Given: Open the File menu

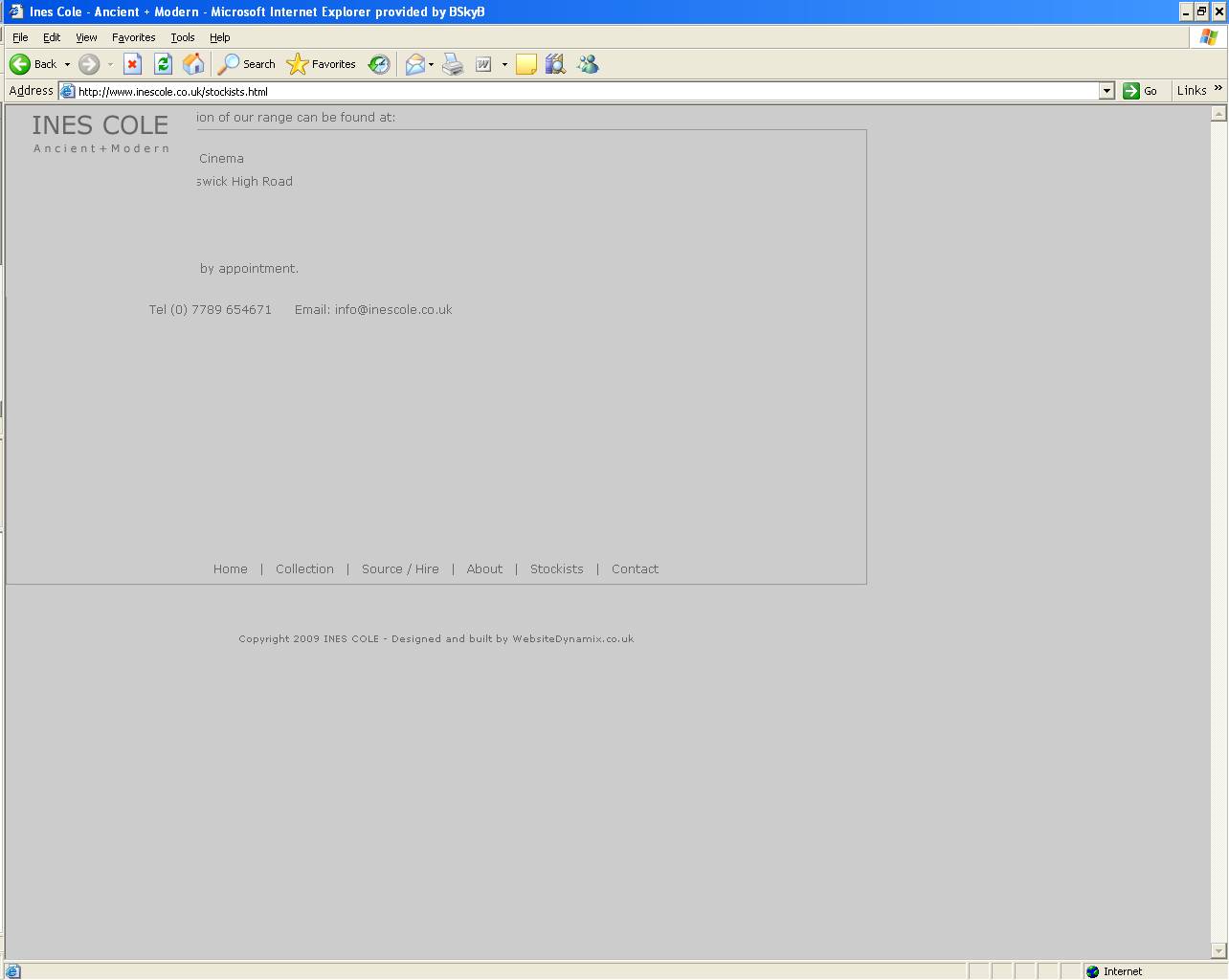Looking at the screenshot, I should tap(20, 37).
